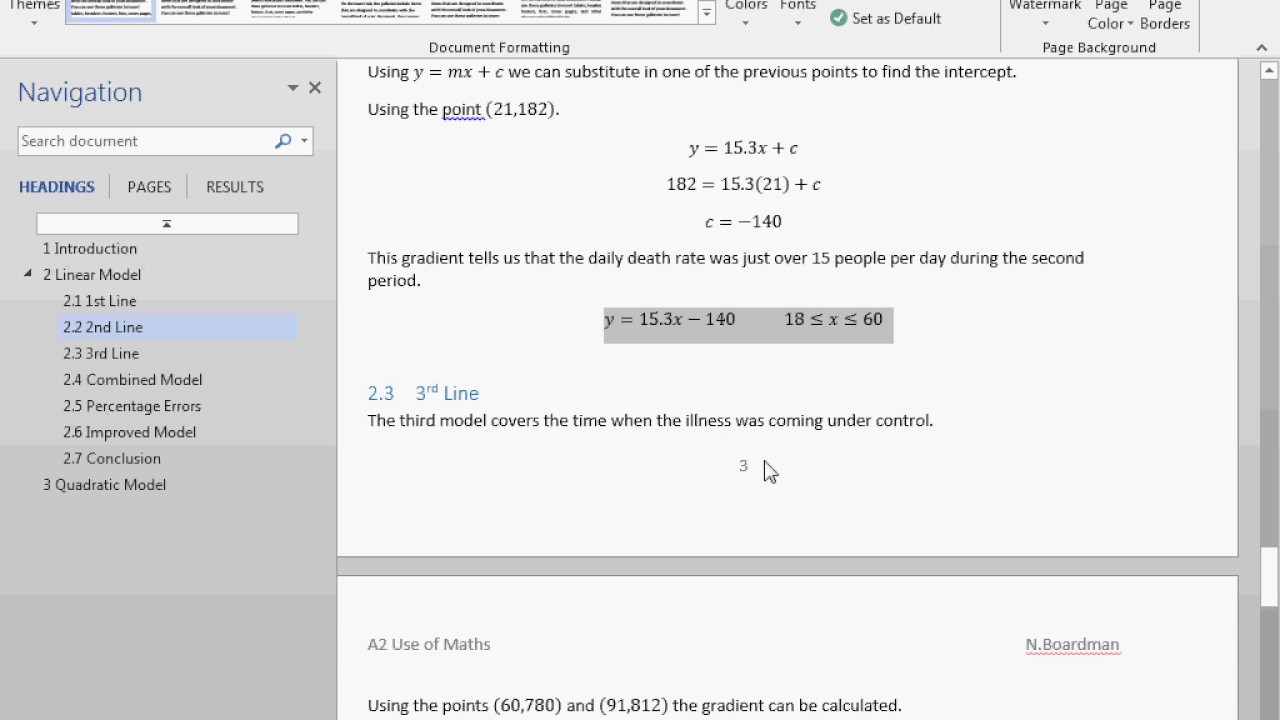Open search options dropdown arrow
This screenshot has width=1280, height=720.
coord(304,141)
